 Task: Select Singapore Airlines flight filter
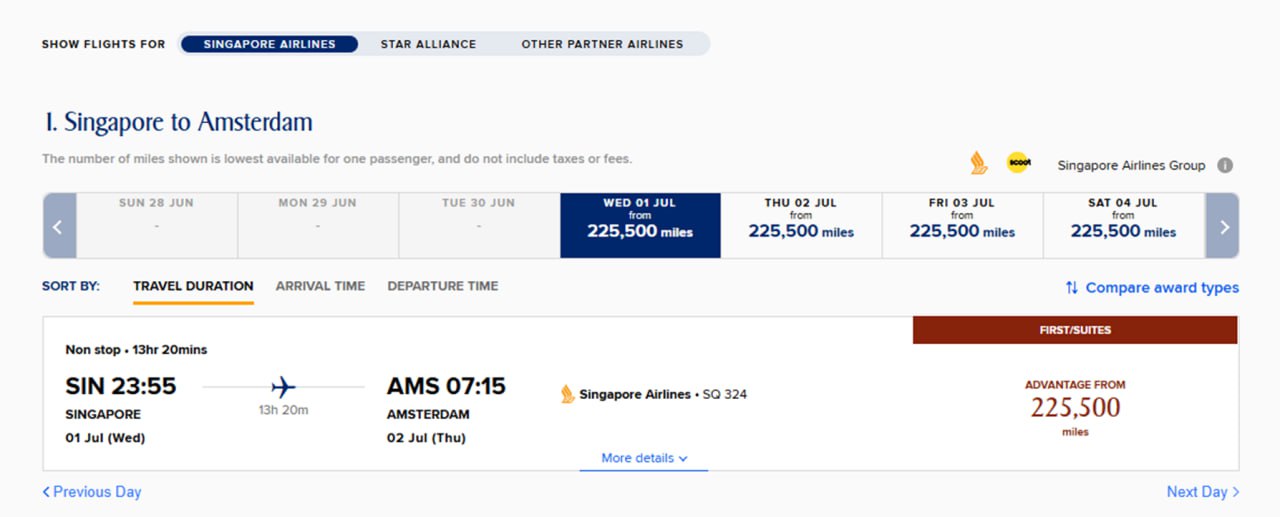[269, 44]
